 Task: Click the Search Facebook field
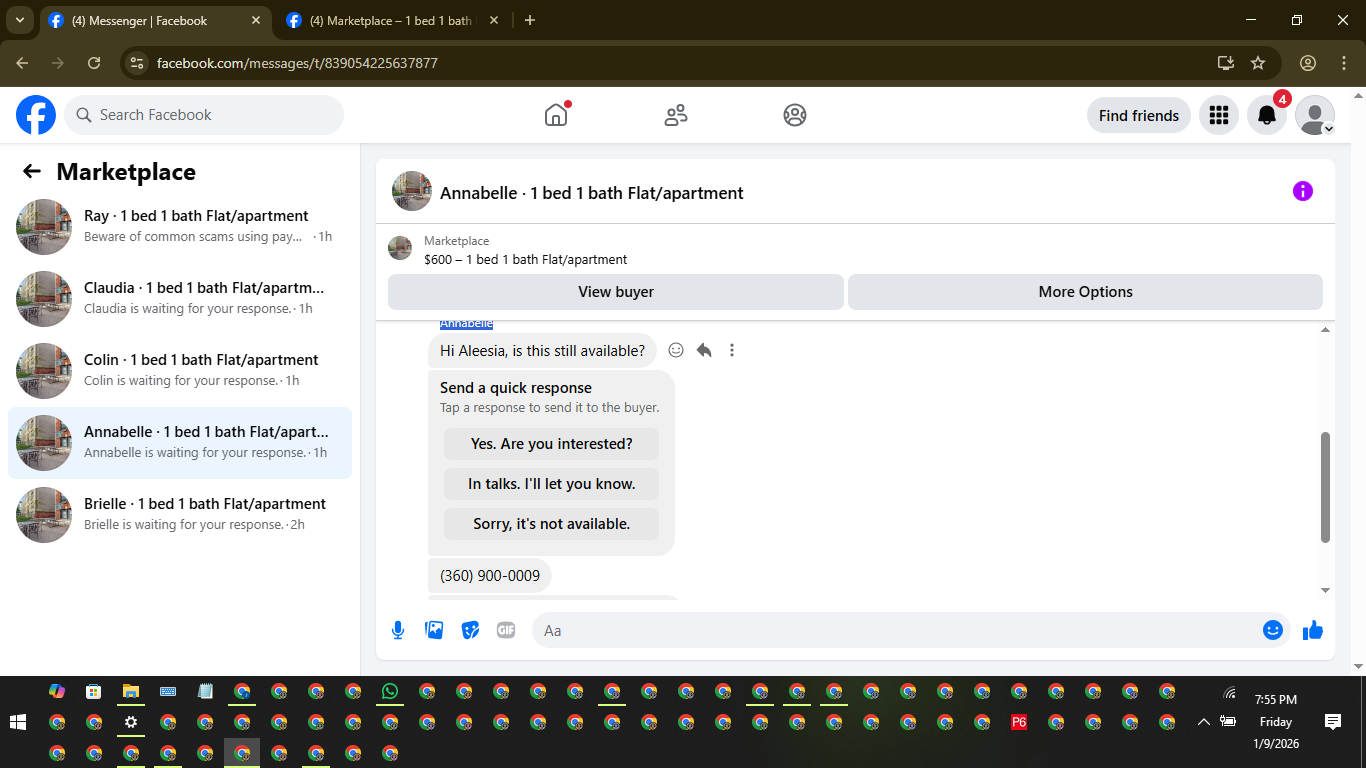(x=204, y=115)
